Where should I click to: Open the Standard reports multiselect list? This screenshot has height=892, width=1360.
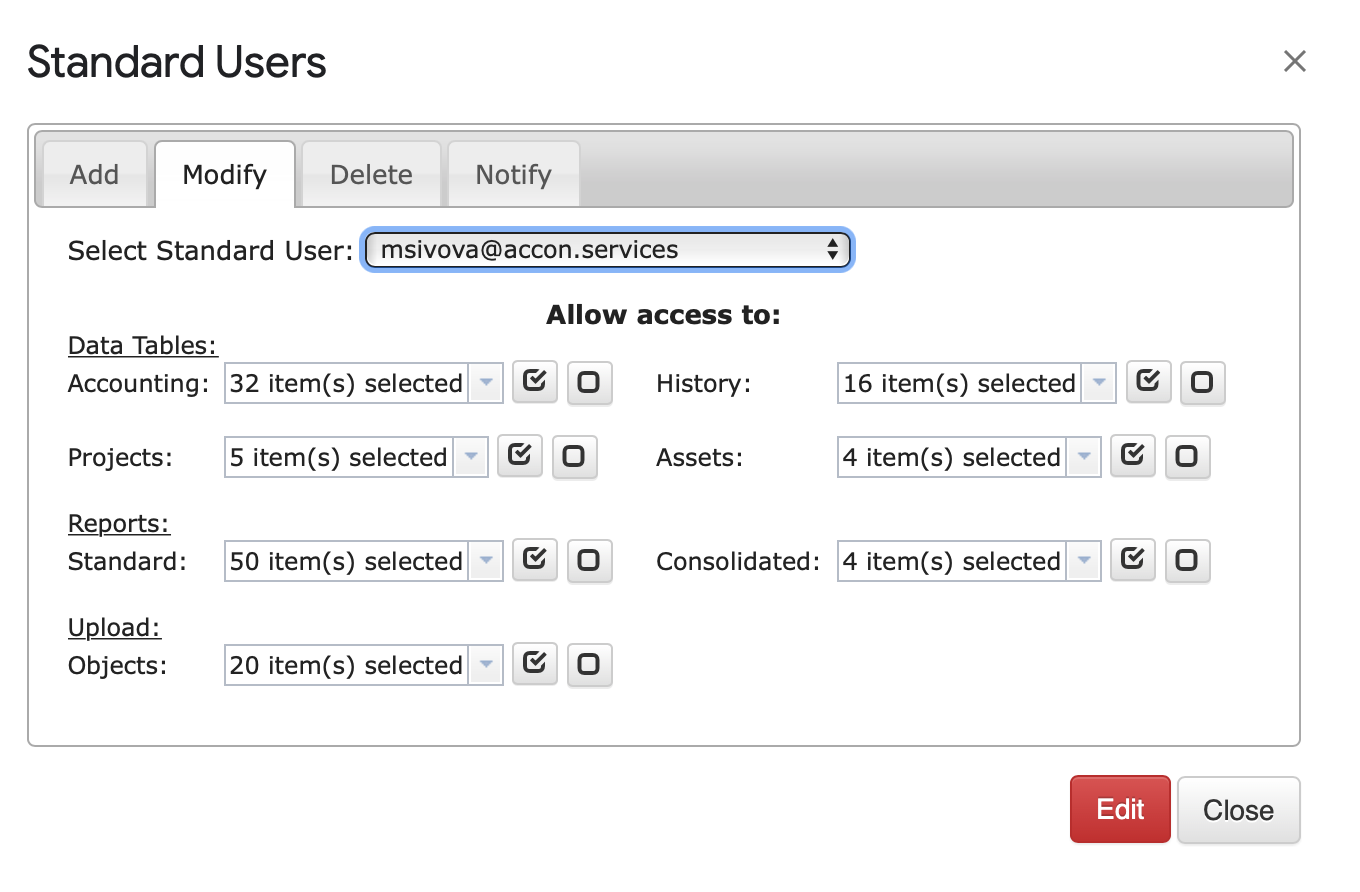click(x=364, y=561)
